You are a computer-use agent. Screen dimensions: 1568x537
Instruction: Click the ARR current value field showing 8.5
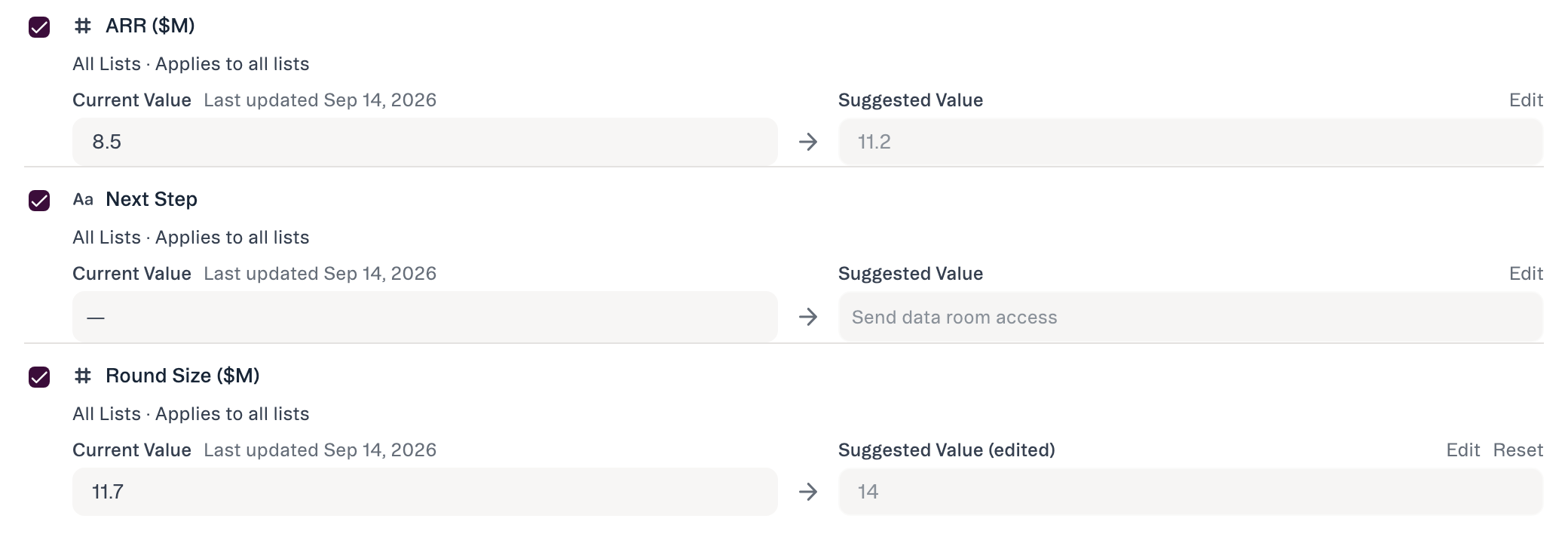424,142
